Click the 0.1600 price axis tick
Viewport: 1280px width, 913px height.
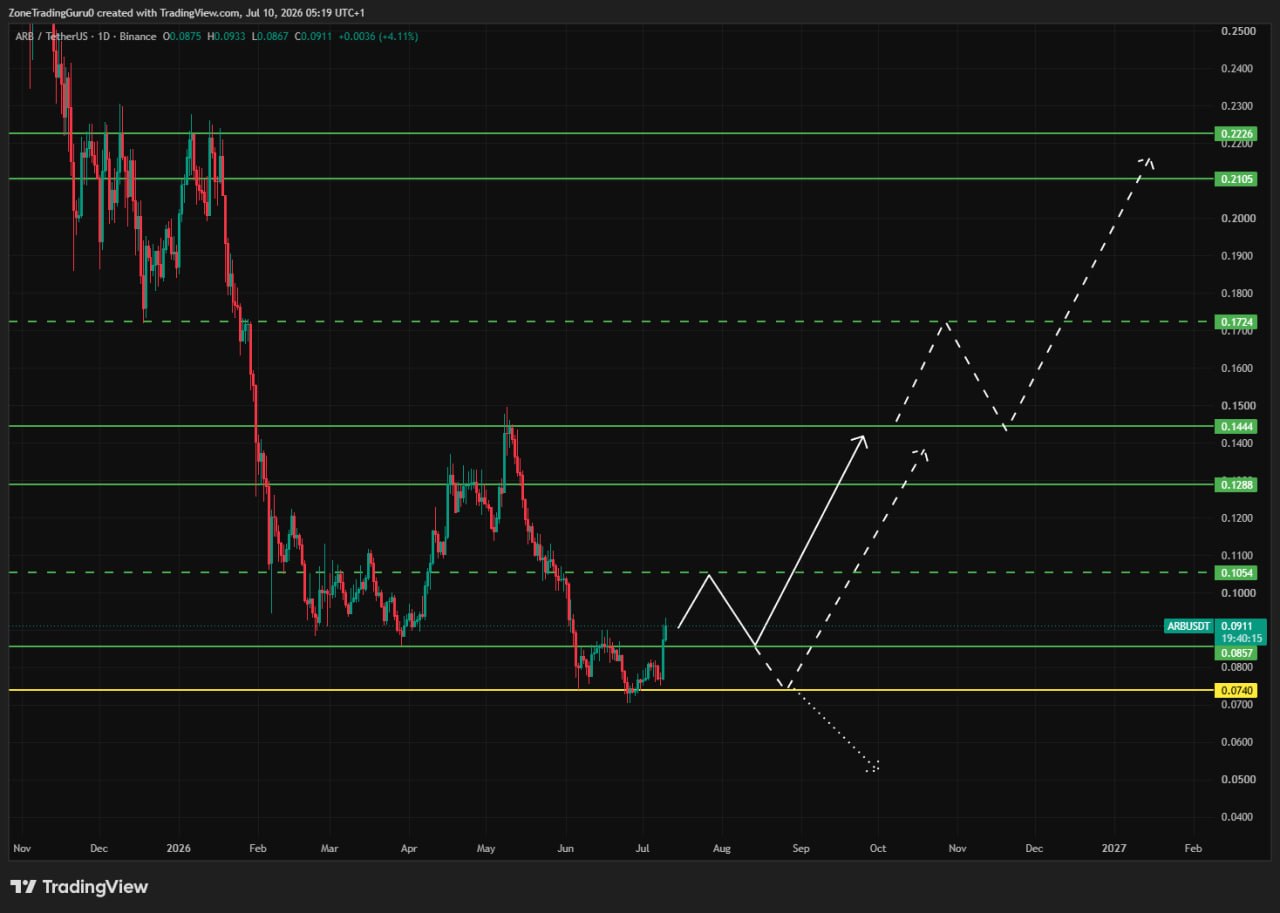click(1236, 368)
